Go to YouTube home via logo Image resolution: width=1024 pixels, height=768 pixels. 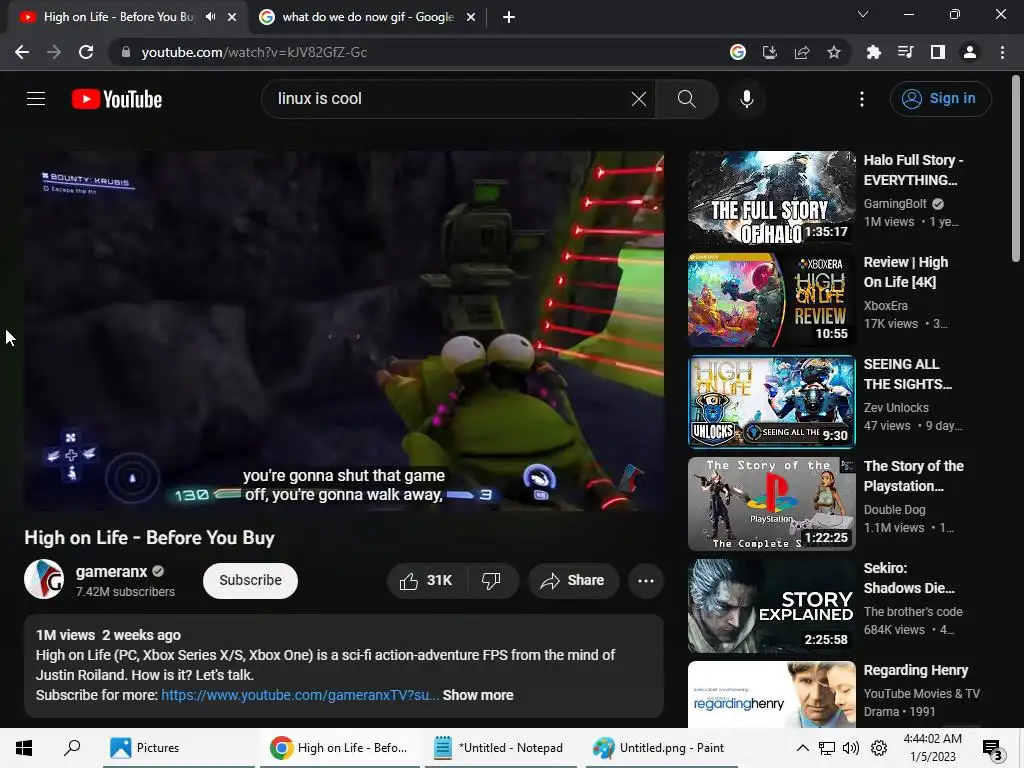point(117,99)
